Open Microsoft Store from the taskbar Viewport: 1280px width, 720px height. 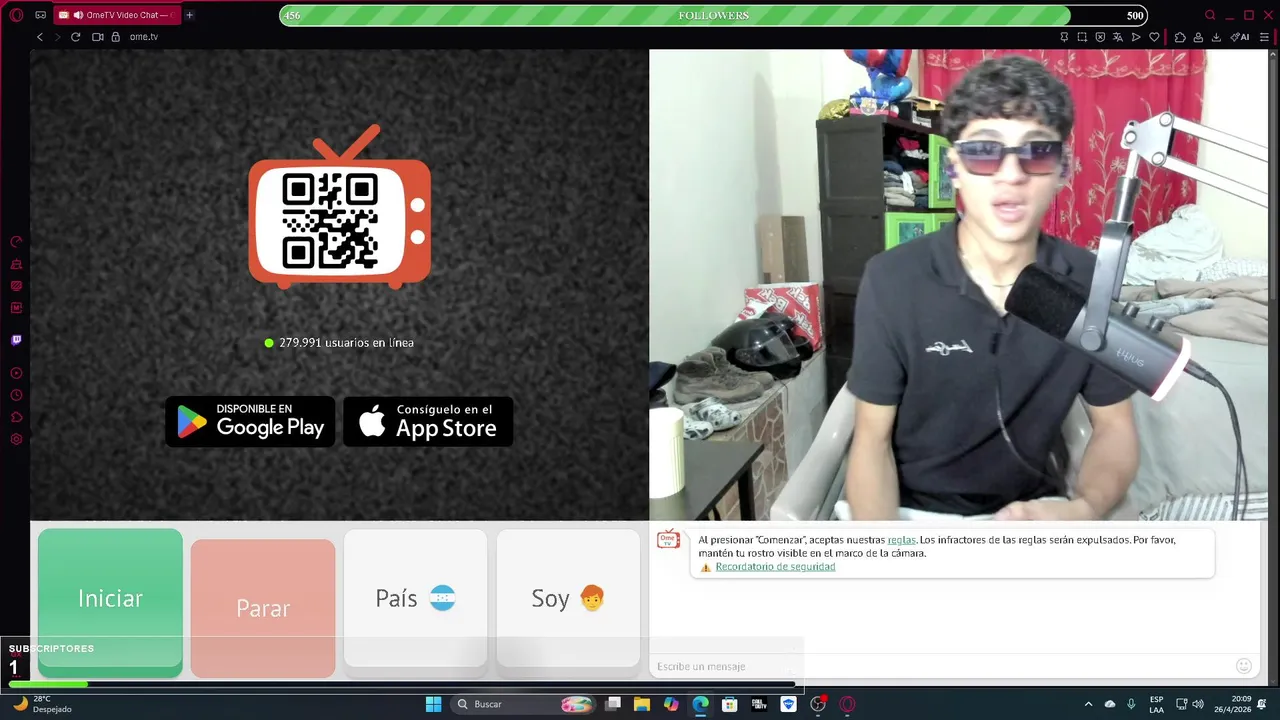(730, 704)
